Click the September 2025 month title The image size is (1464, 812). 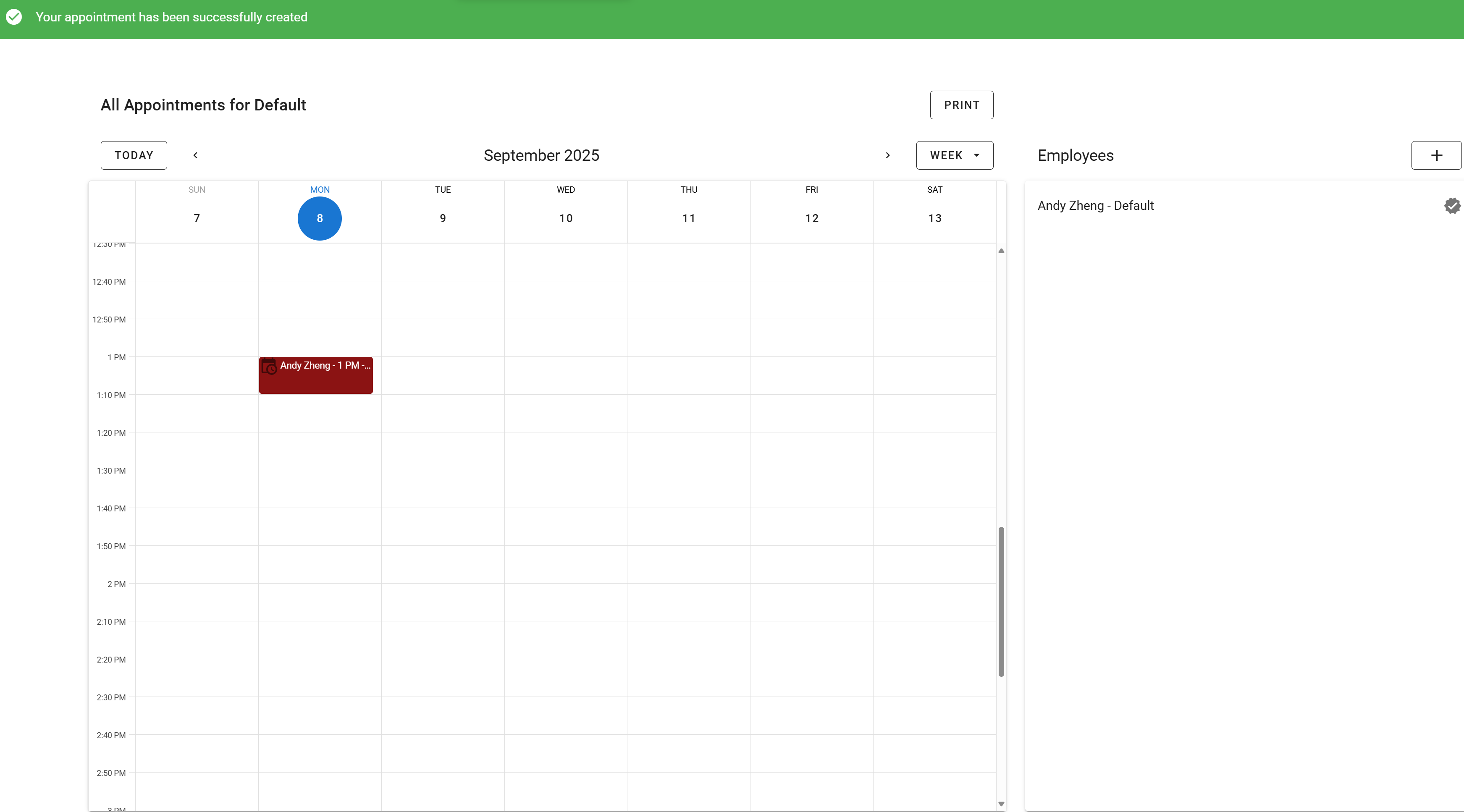pos(541,155)
